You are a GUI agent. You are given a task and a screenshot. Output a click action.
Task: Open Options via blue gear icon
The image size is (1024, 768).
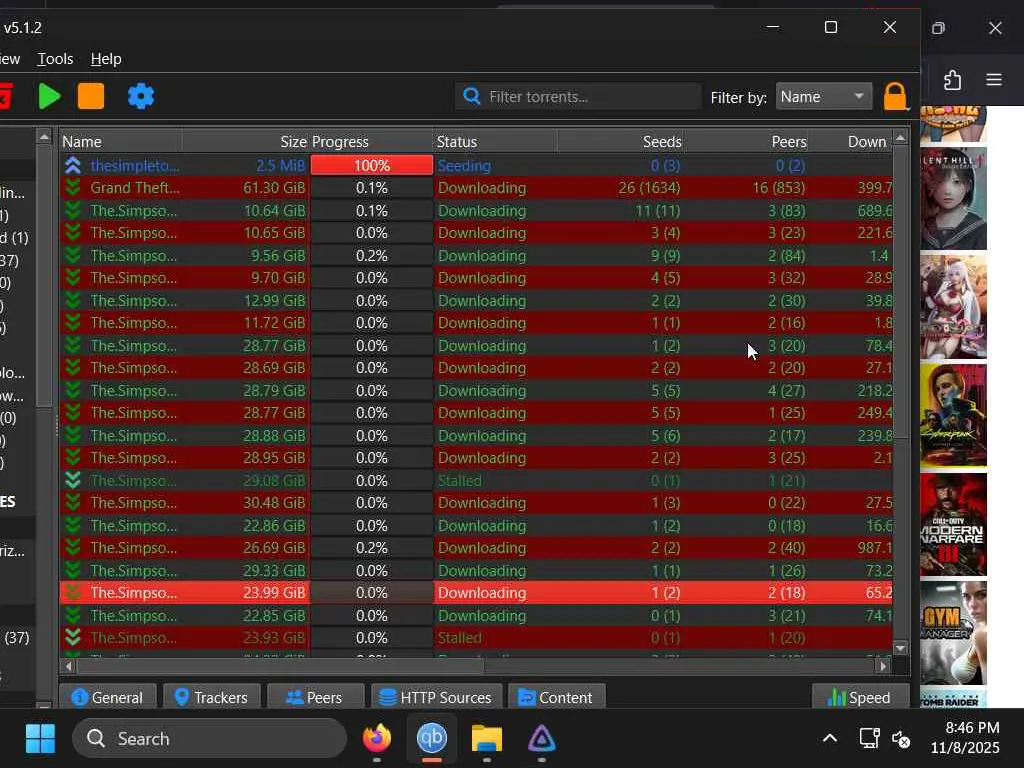[141, 96]
